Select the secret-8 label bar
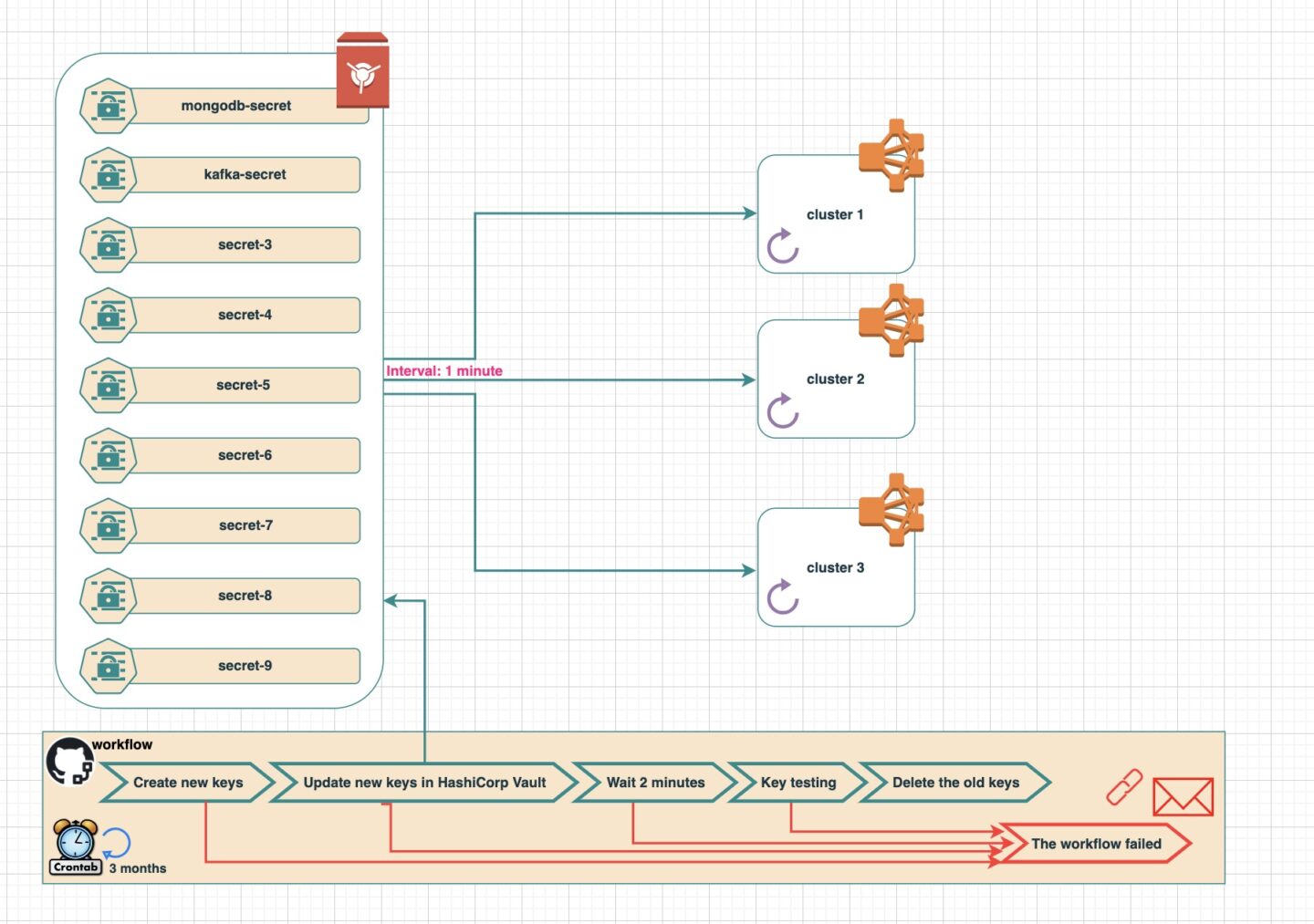 pos(245,596)
